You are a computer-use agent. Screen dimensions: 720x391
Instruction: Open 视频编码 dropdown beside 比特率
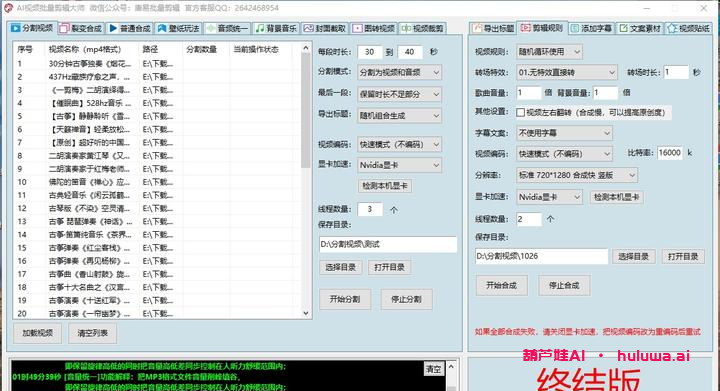point(564,154)
